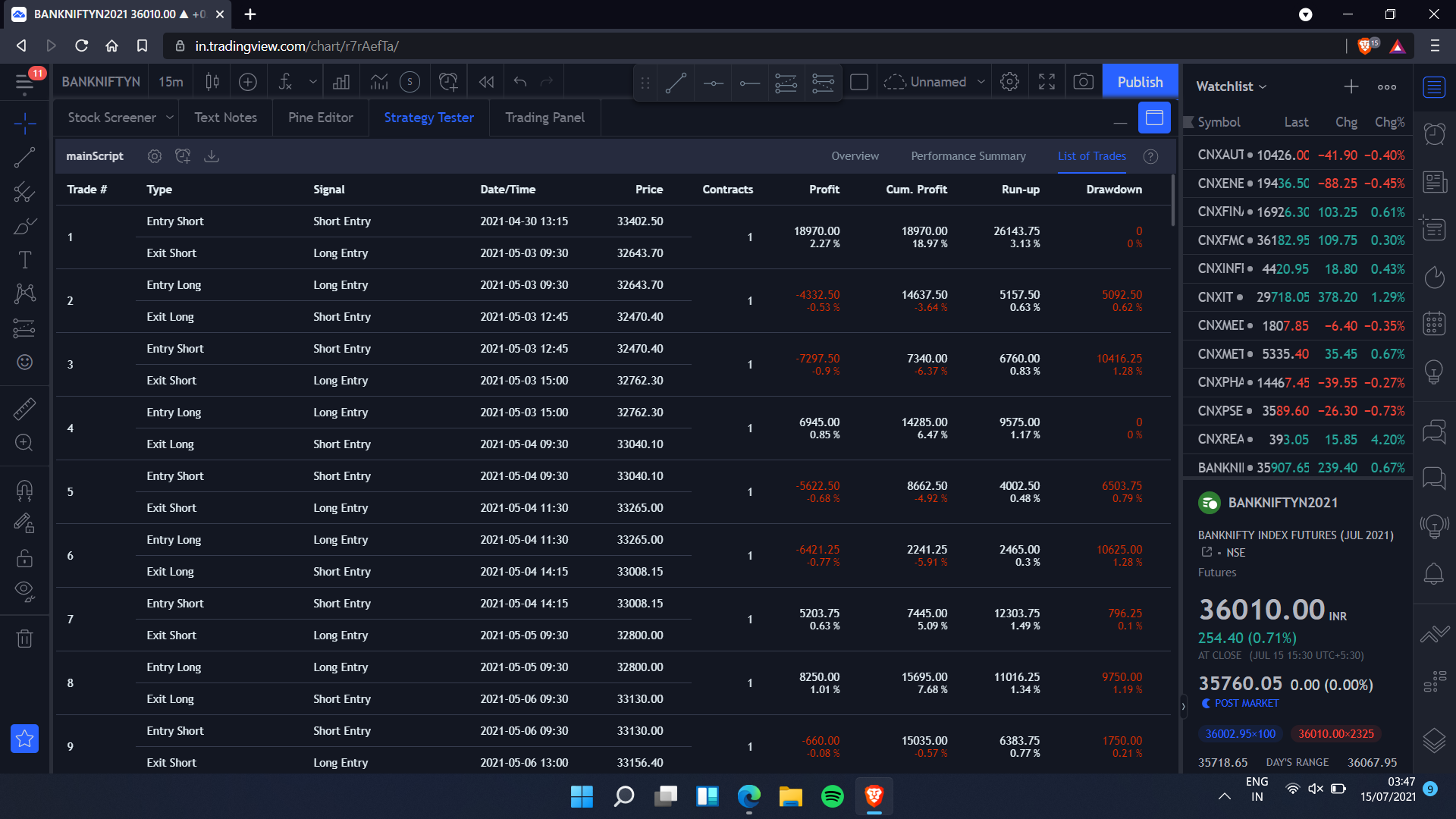Click the sell price 36002.95×100 button
This screenshot has width=1456, height=819.
point(1241,734)
